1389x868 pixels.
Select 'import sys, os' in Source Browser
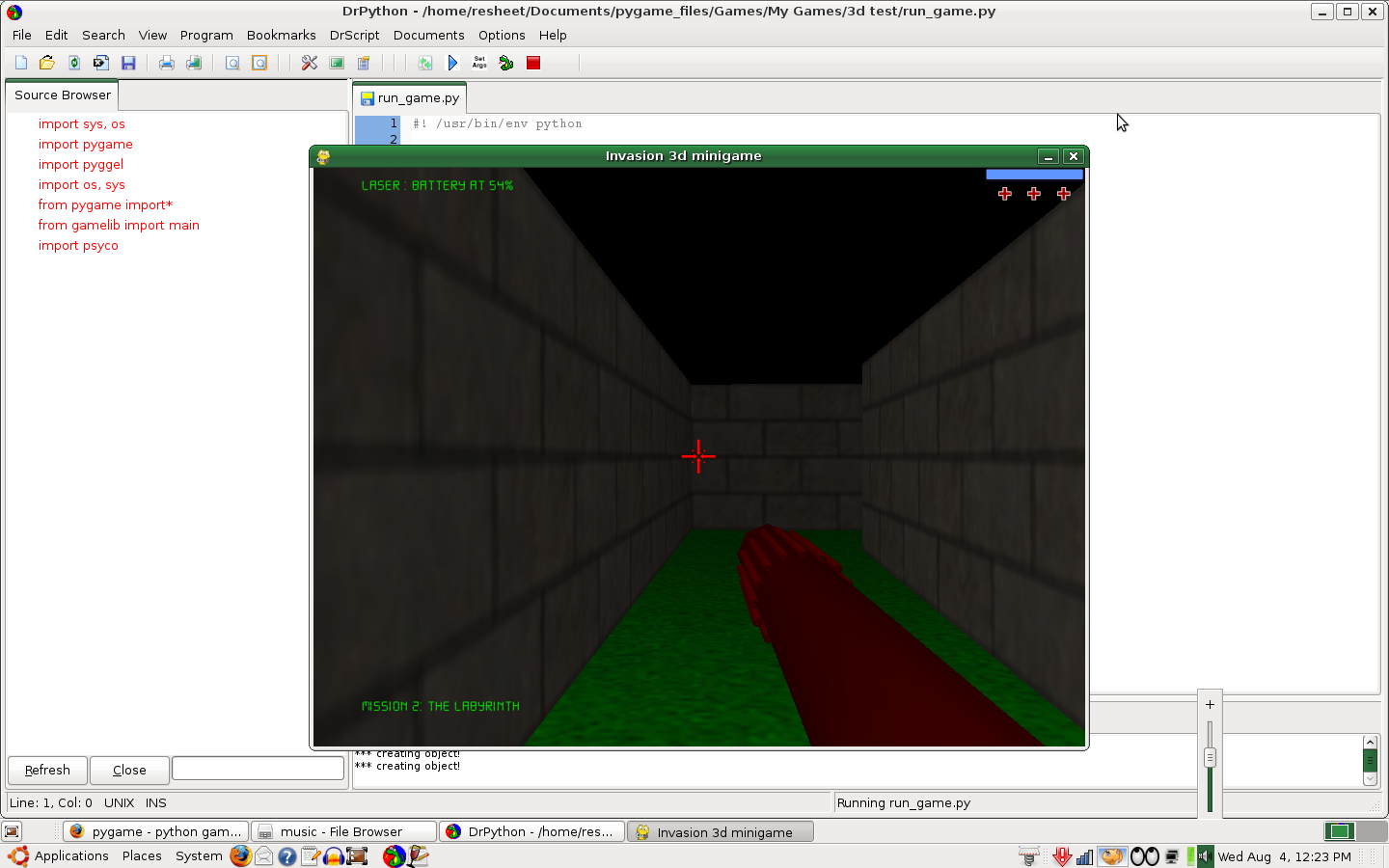[x=82, y=123]
